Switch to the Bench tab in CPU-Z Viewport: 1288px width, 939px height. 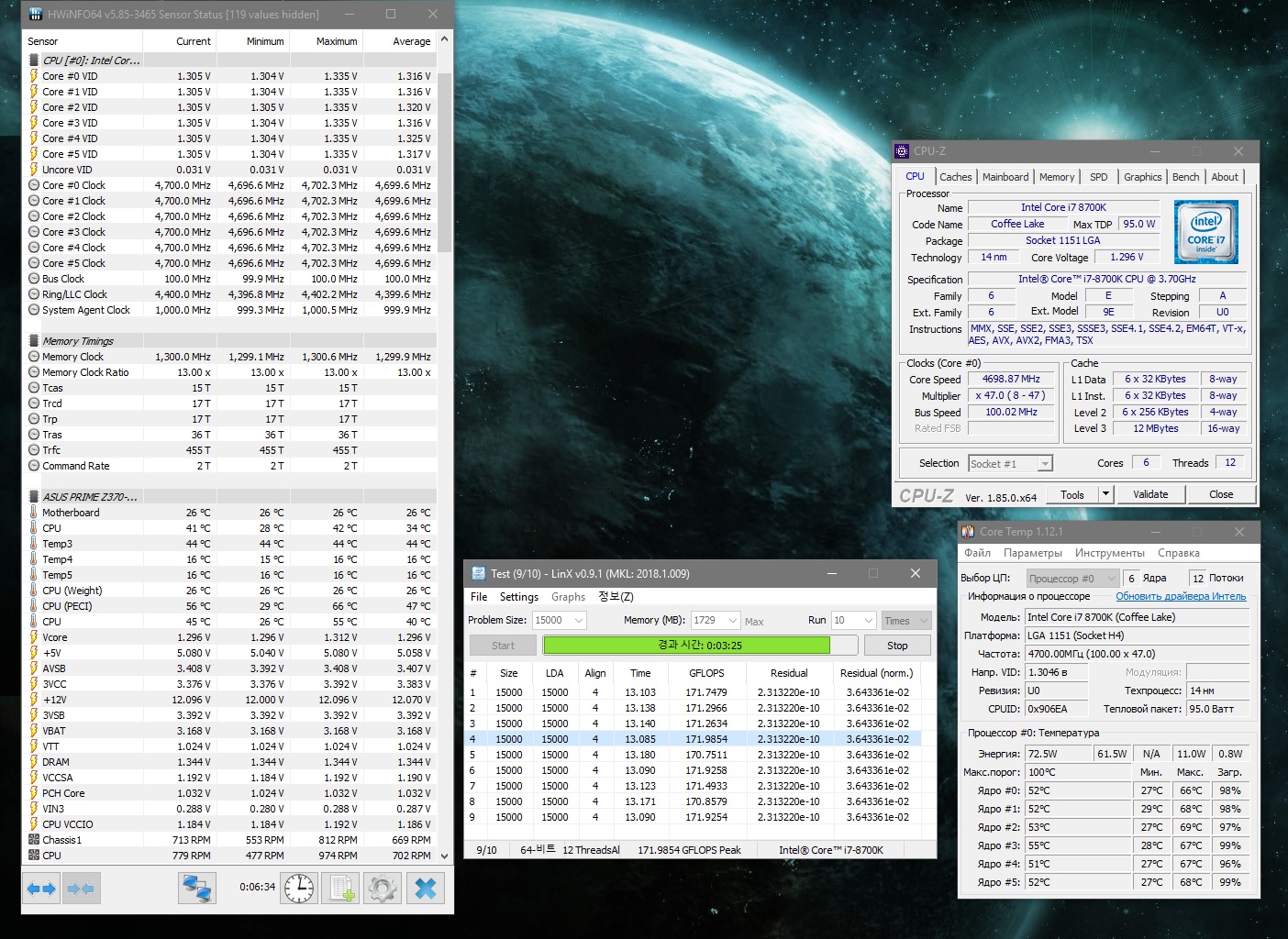point(1185,177)
